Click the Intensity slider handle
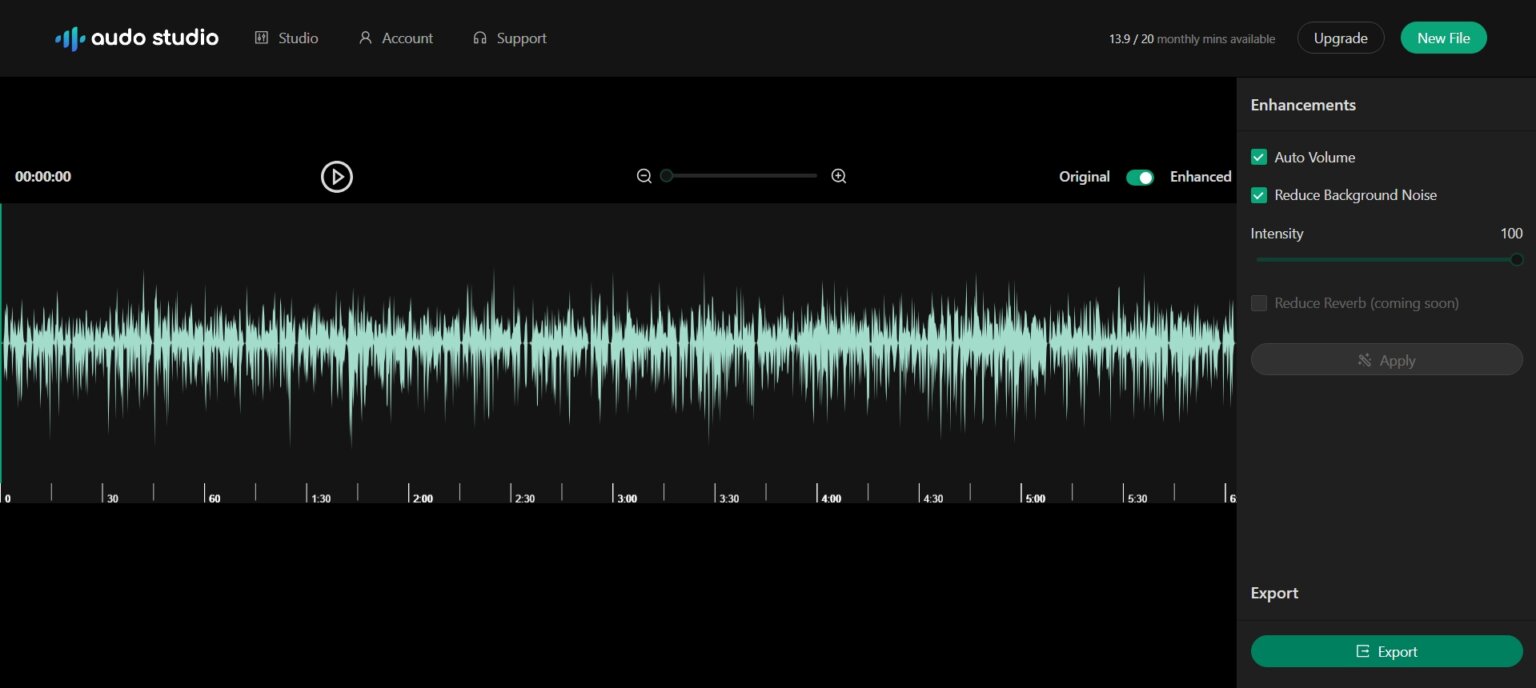1536x688 pixels. point(1516,259)
